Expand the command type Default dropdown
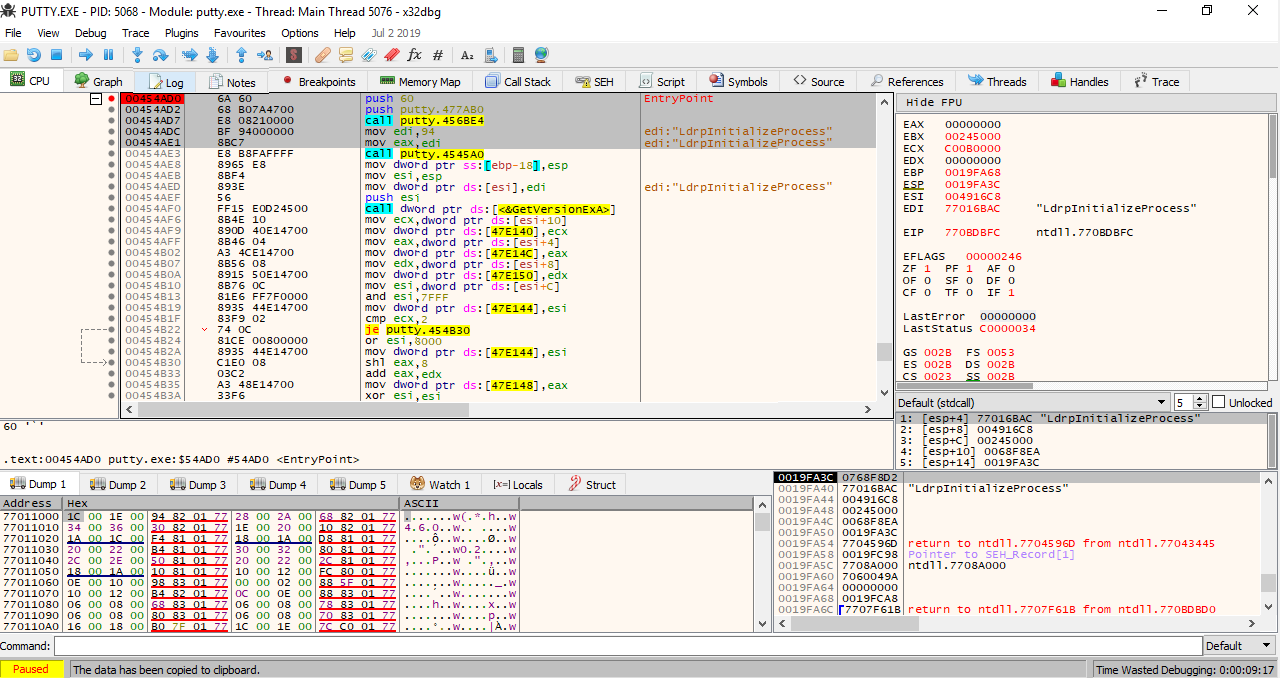Screen dimensions: 1280x678 click(x=1240, y=646)
